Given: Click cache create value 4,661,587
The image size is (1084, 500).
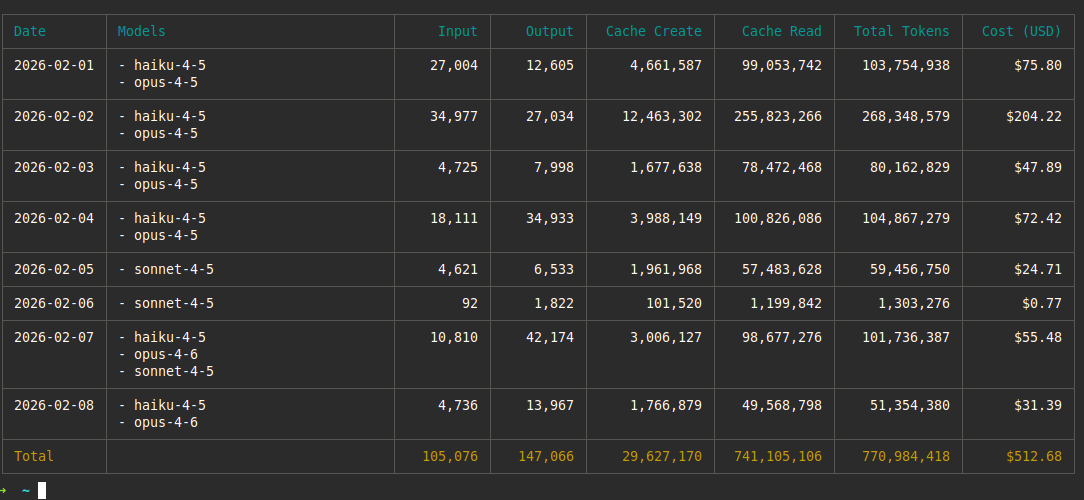Looking at the screenshot, I should pos(666,65).
